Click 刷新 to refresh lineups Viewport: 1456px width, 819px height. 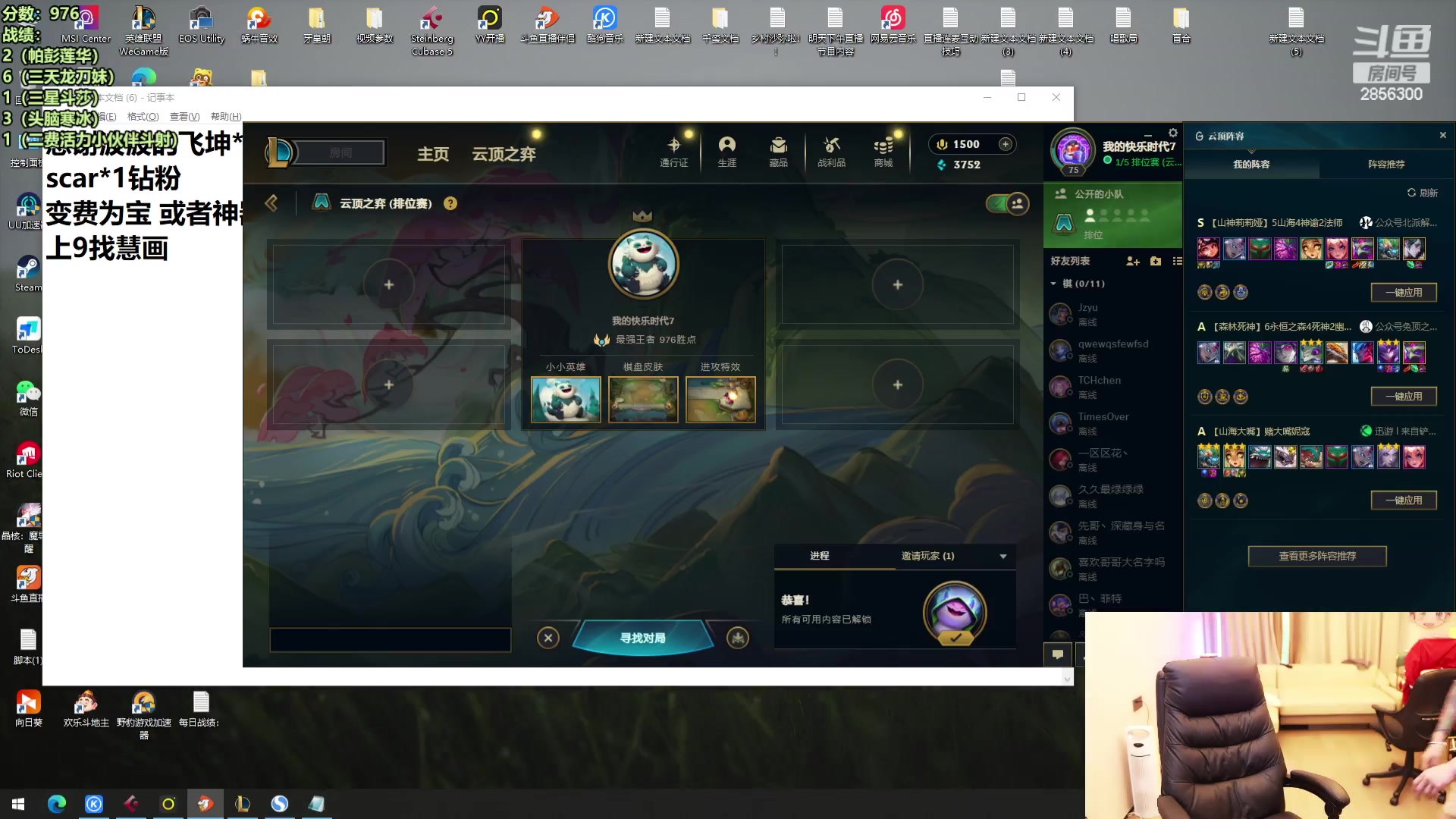tap(1423, 193)
